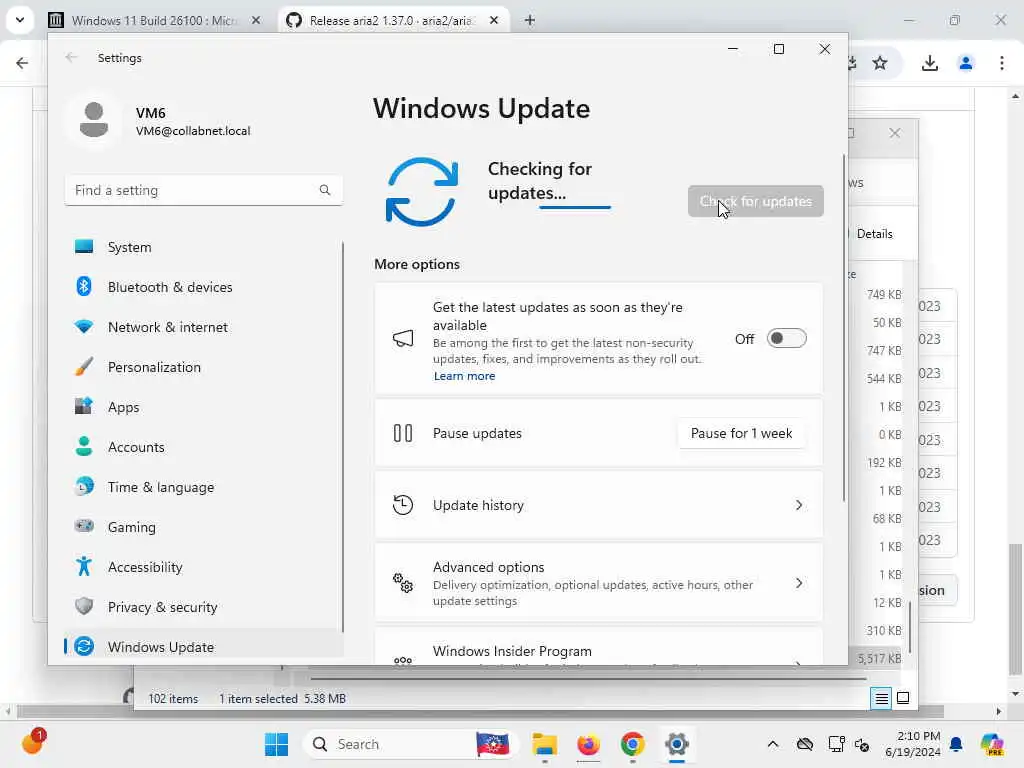Screen dimensions: 1024x768
Task: Click the megaphone latest updates icon
Action: (x=403, y=338)
